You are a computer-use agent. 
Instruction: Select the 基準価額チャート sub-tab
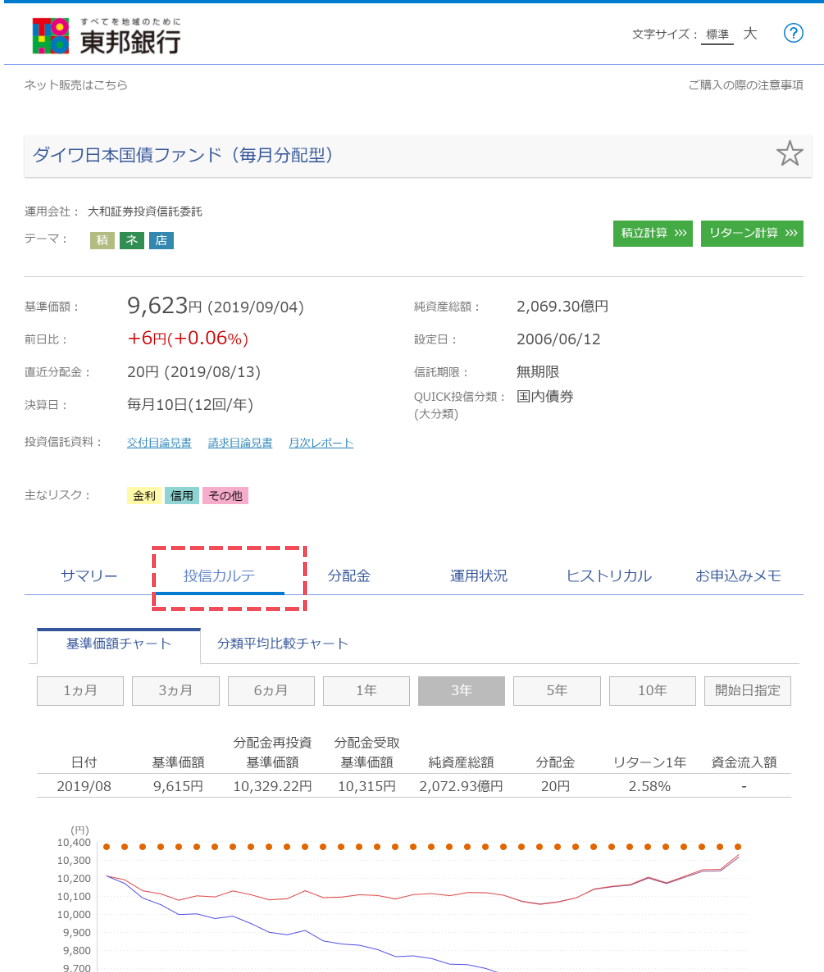click(x=118, y=645)
